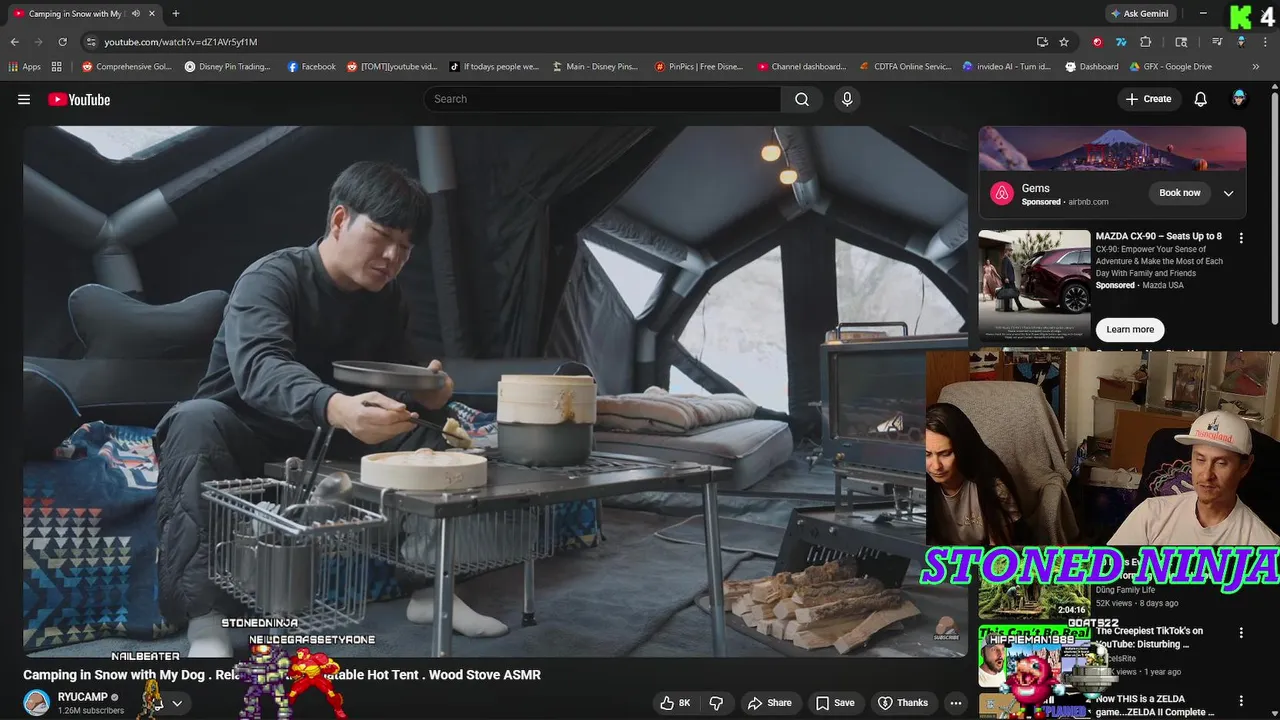Open the Facebook bookmark
Screen dimensions: 1280x720
coord(312,67)
